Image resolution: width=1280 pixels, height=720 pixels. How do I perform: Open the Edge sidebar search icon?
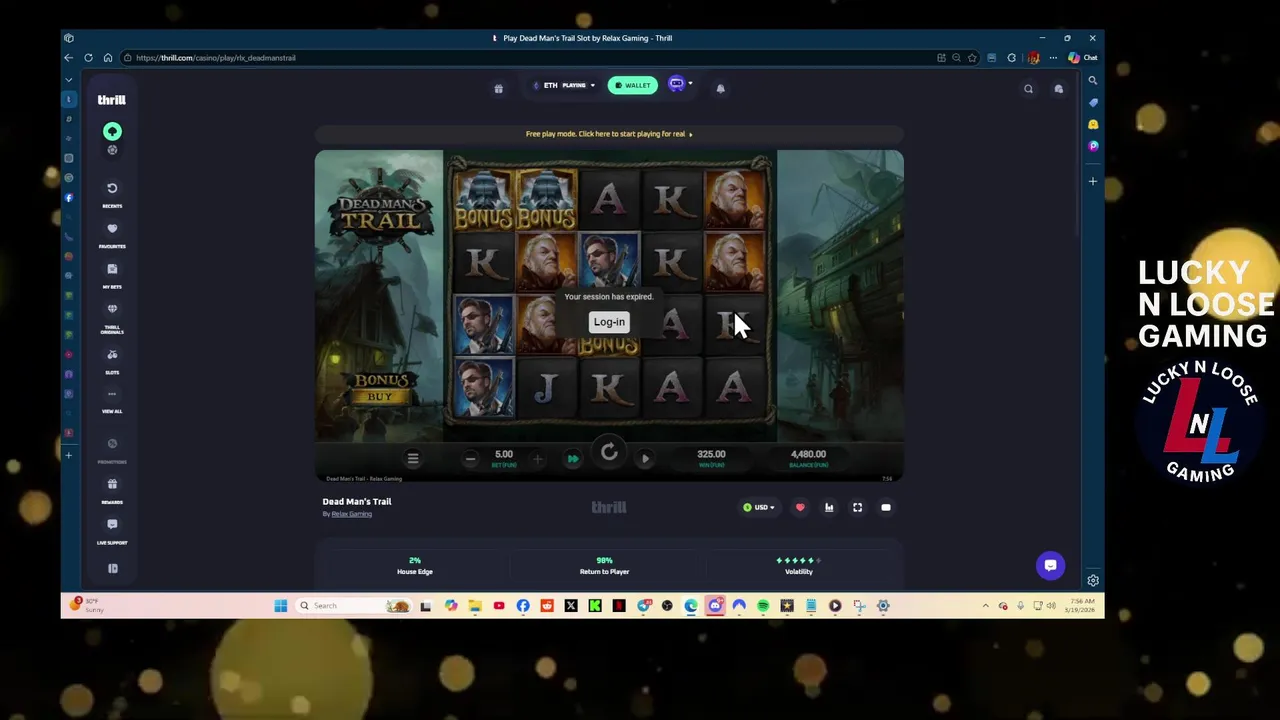coord(1093,81)
